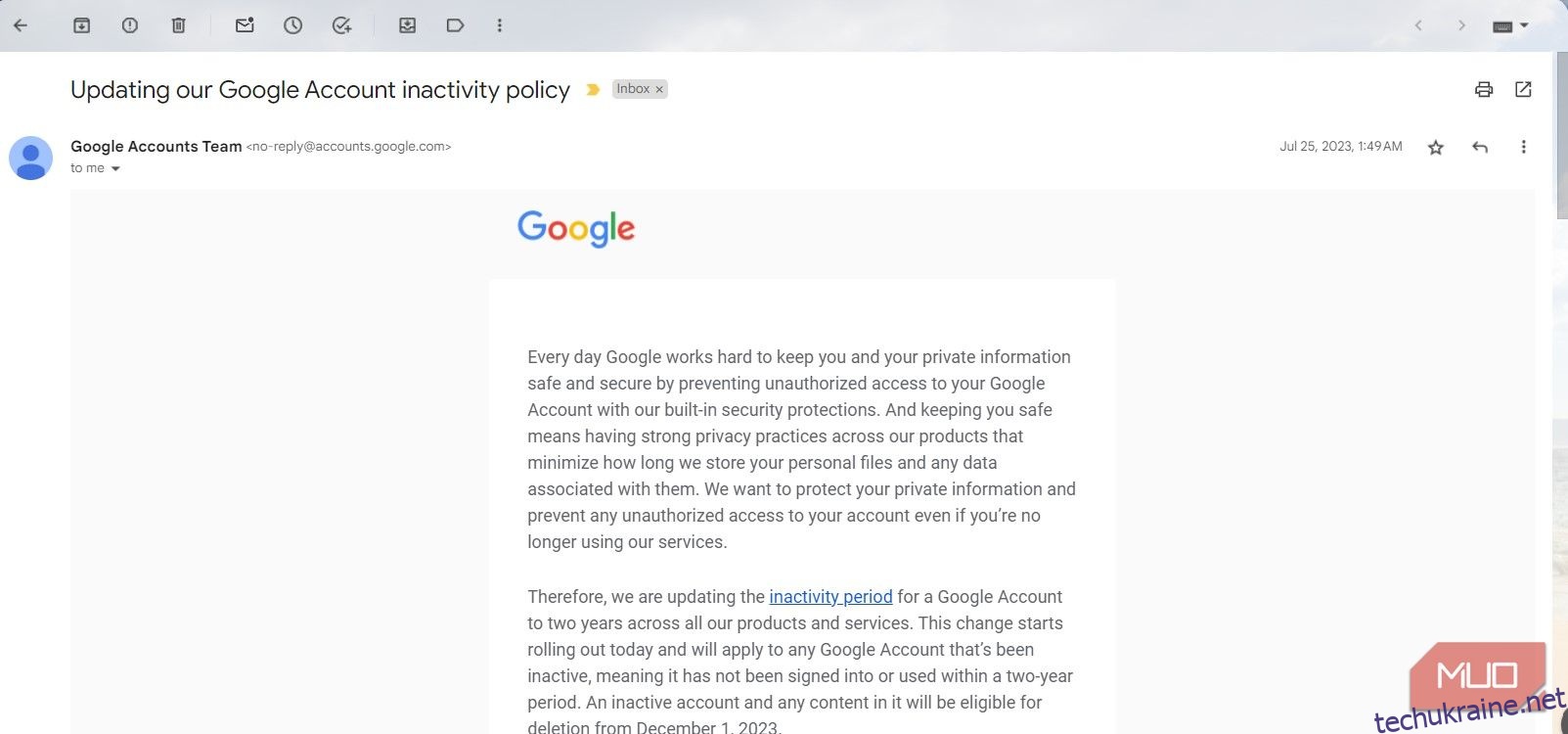Move email to another folder
The image size is (1568, 734).
(408, 25)
